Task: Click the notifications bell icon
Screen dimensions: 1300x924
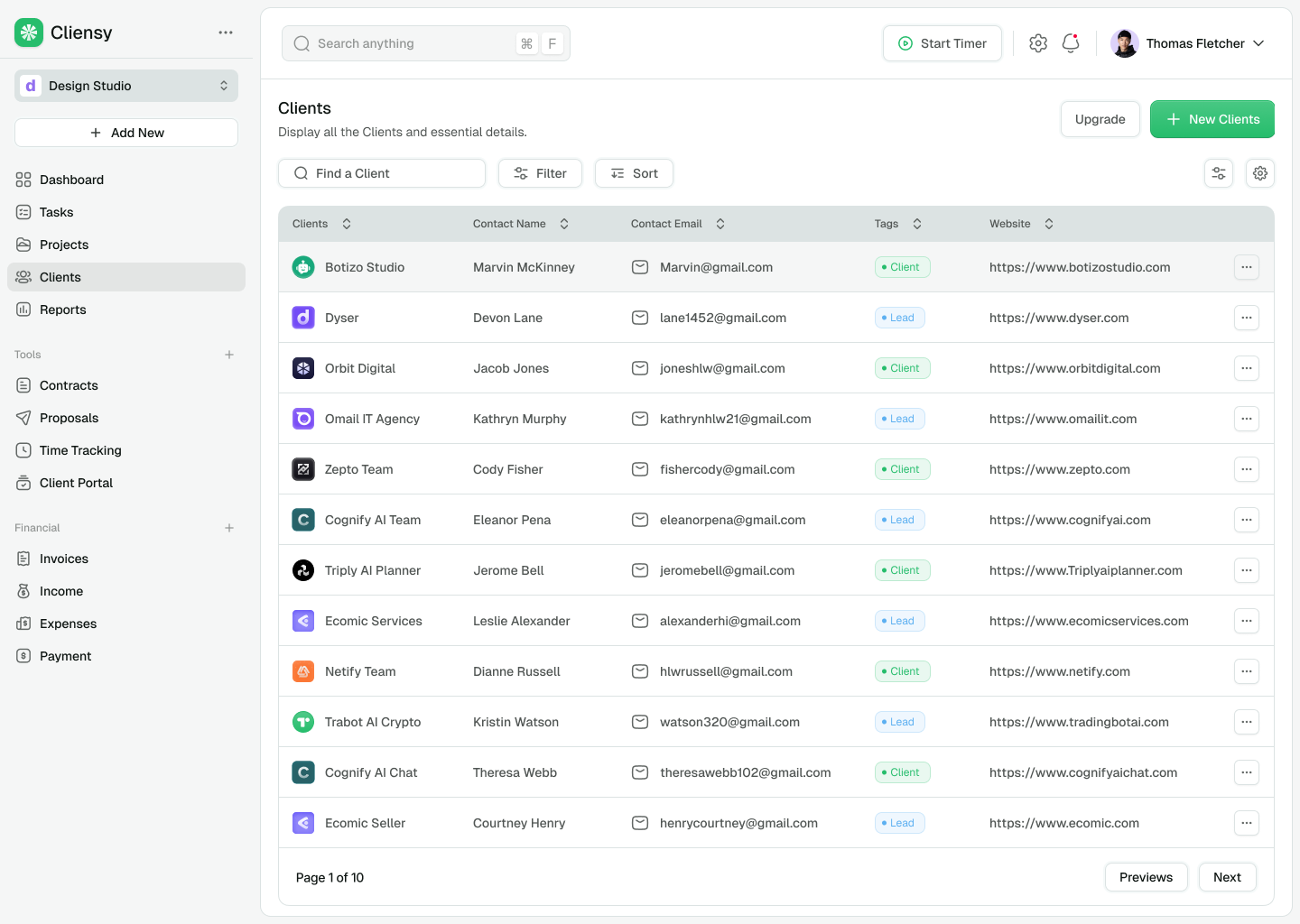Action: click(1070, 42)
